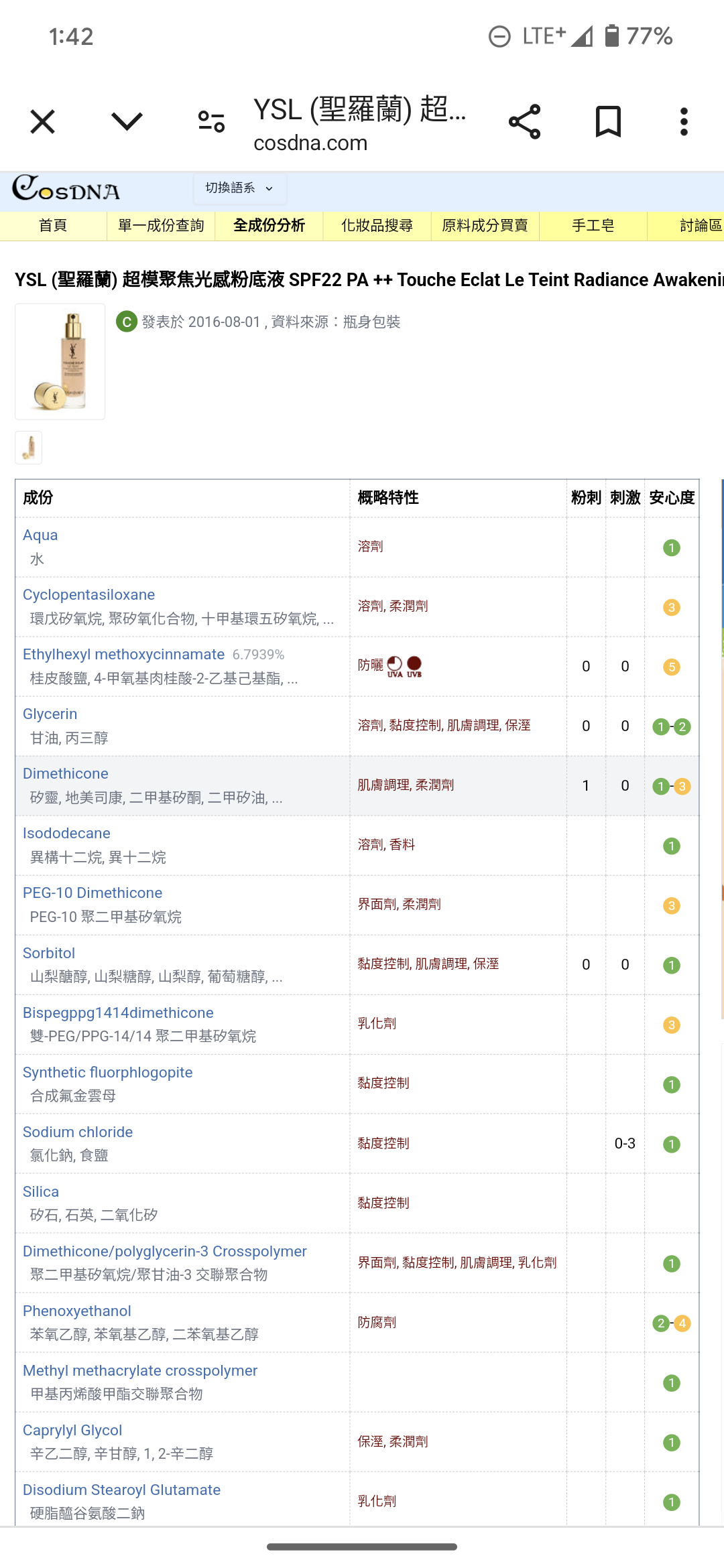The height and width of the screenshot is (1568, 724).
Task: Open the Synthetic fluorphlogopite link
Action: [x=107, y=1073]
